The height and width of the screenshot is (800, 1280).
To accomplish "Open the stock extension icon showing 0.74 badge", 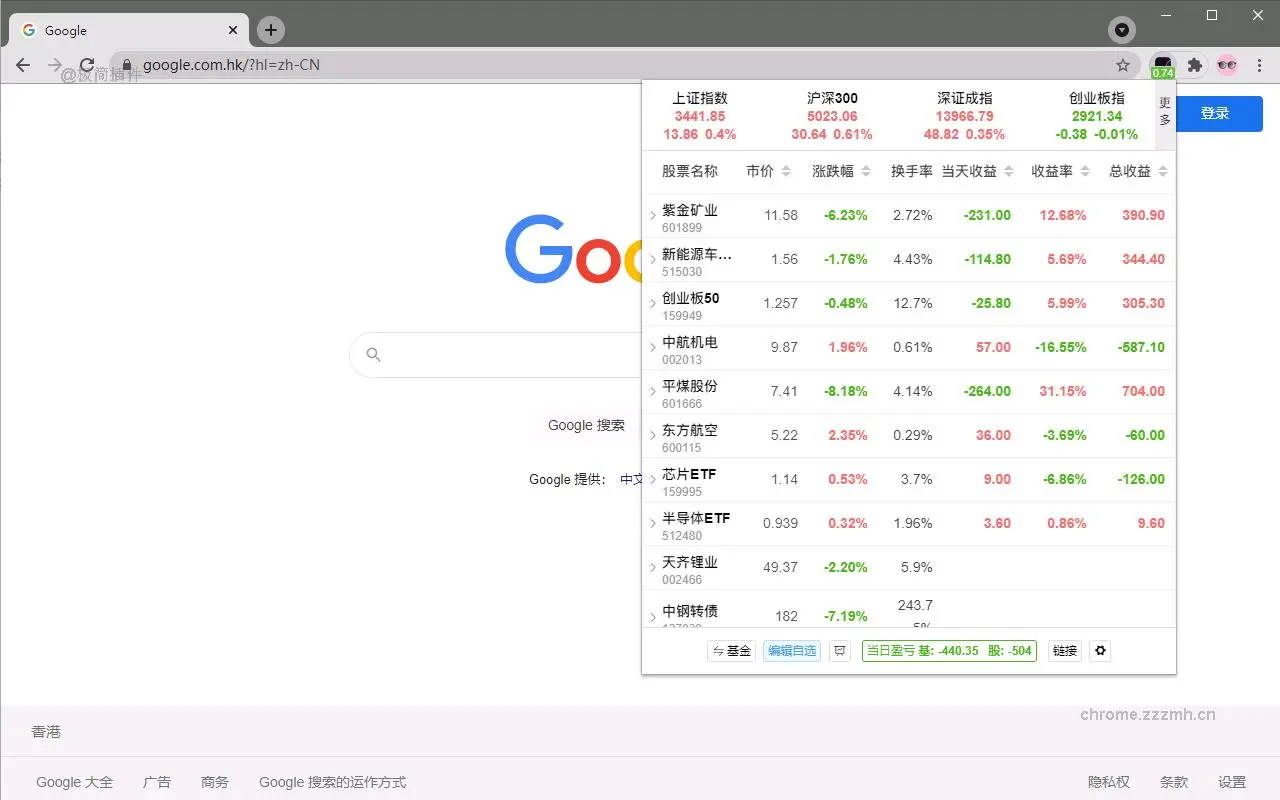I will pyautogui.click(x=1162, y=64).
